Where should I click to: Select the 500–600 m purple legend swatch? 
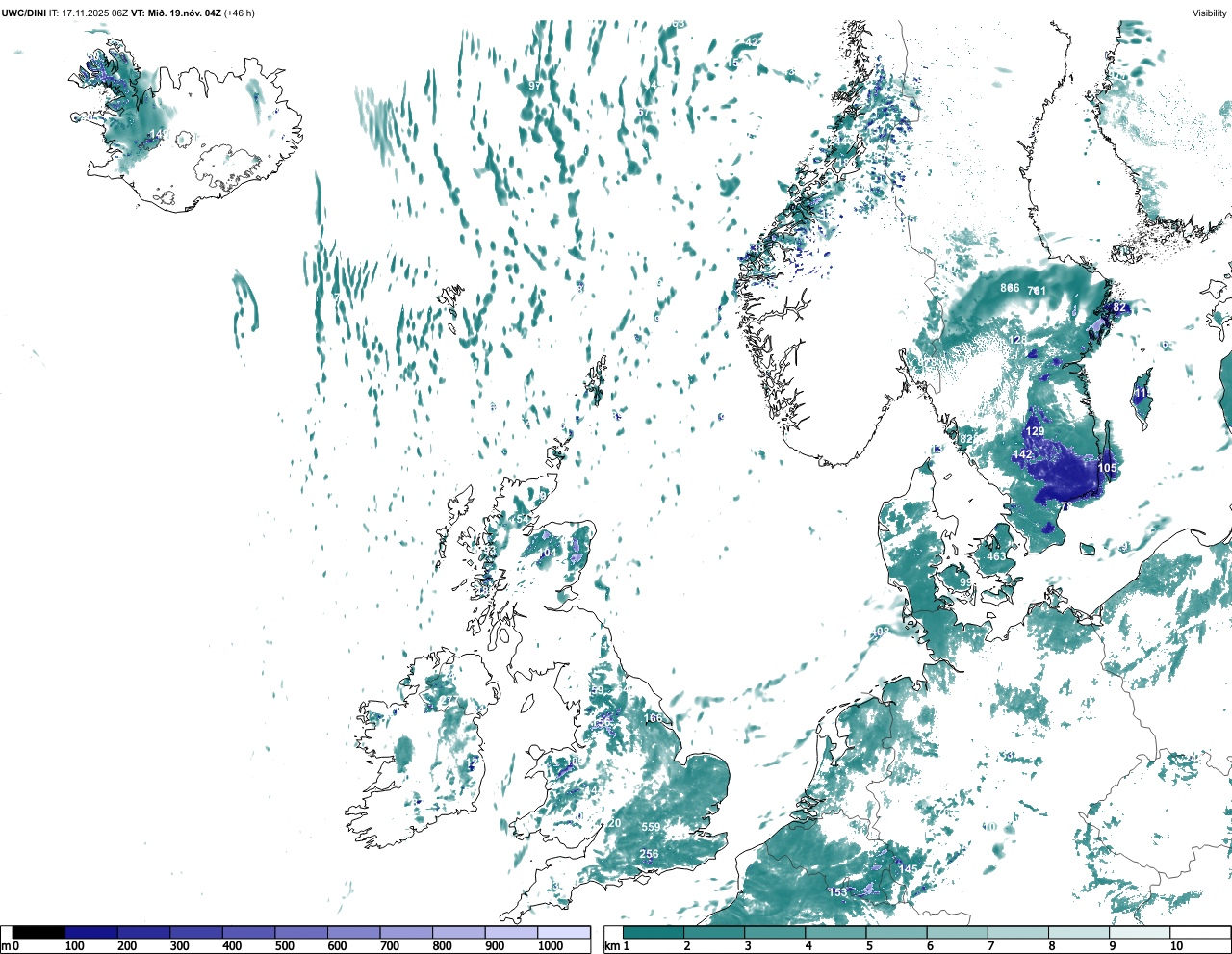point(301,932)
